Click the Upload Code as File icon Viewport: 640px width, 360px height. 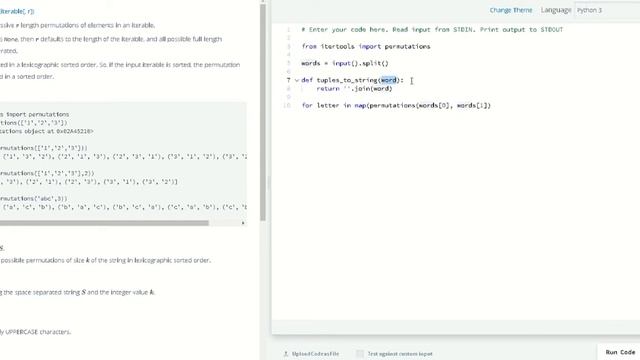(286, 354)
